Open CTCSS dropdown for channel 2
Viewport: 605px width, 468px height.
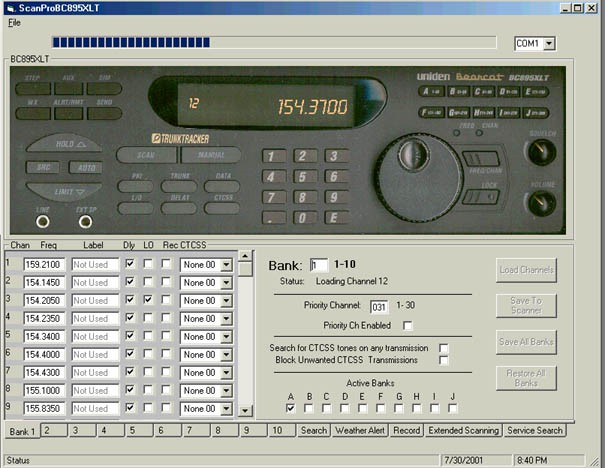click(226, 283)
